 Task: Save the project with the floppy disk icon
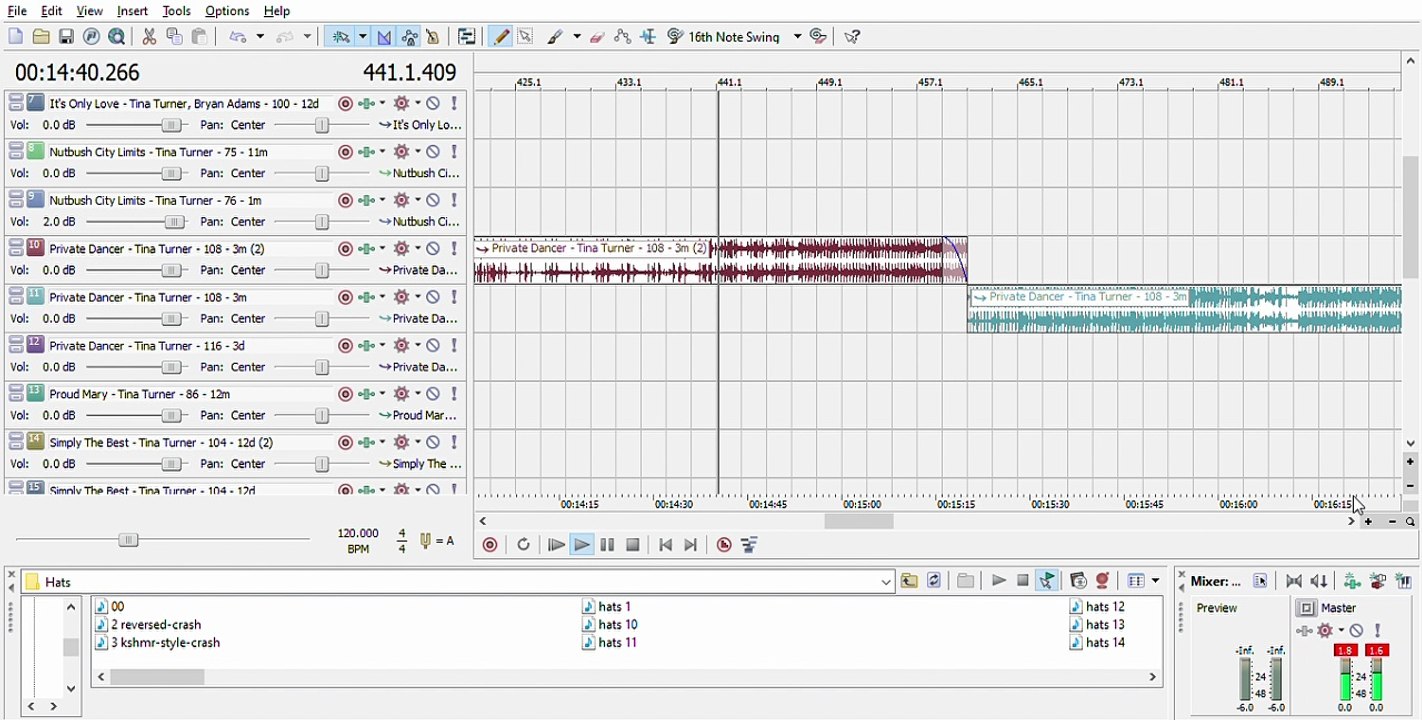click(66, 37)
